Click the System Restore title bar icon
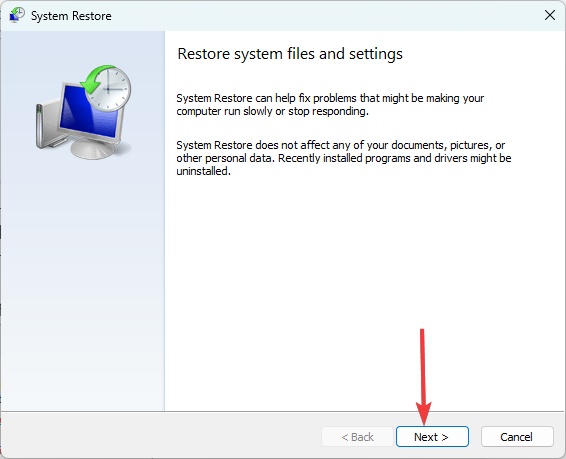This screenshot has height=459, width=566. click(x=17, y=15)
